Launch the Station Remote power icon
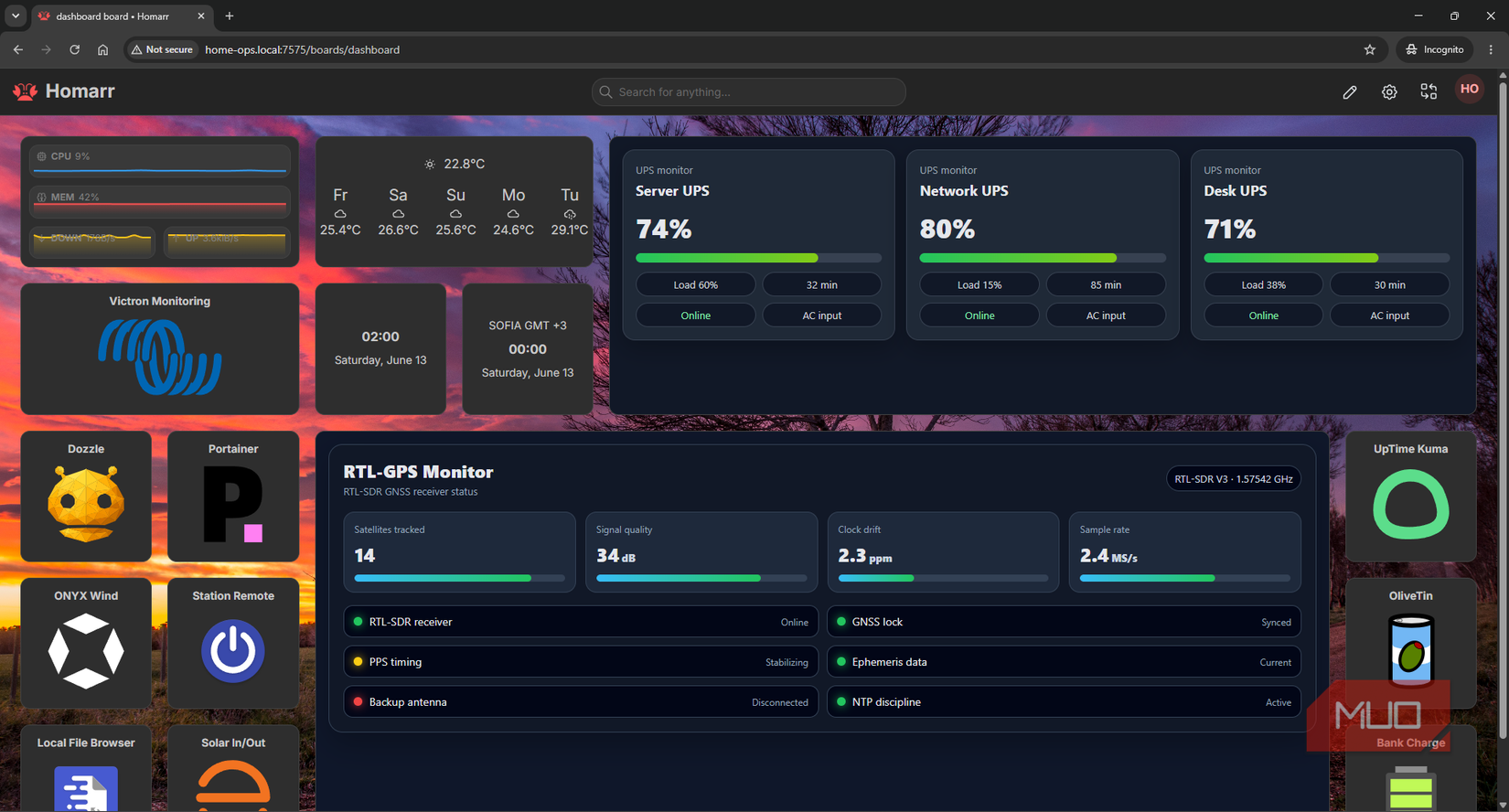The height and width of the screenshot is (812, 1509). point(233,651)
